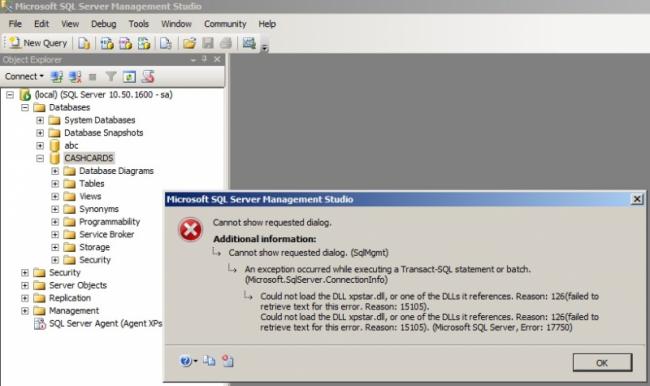Expand the Tables folder under CASHCARDS

point(55,183)
